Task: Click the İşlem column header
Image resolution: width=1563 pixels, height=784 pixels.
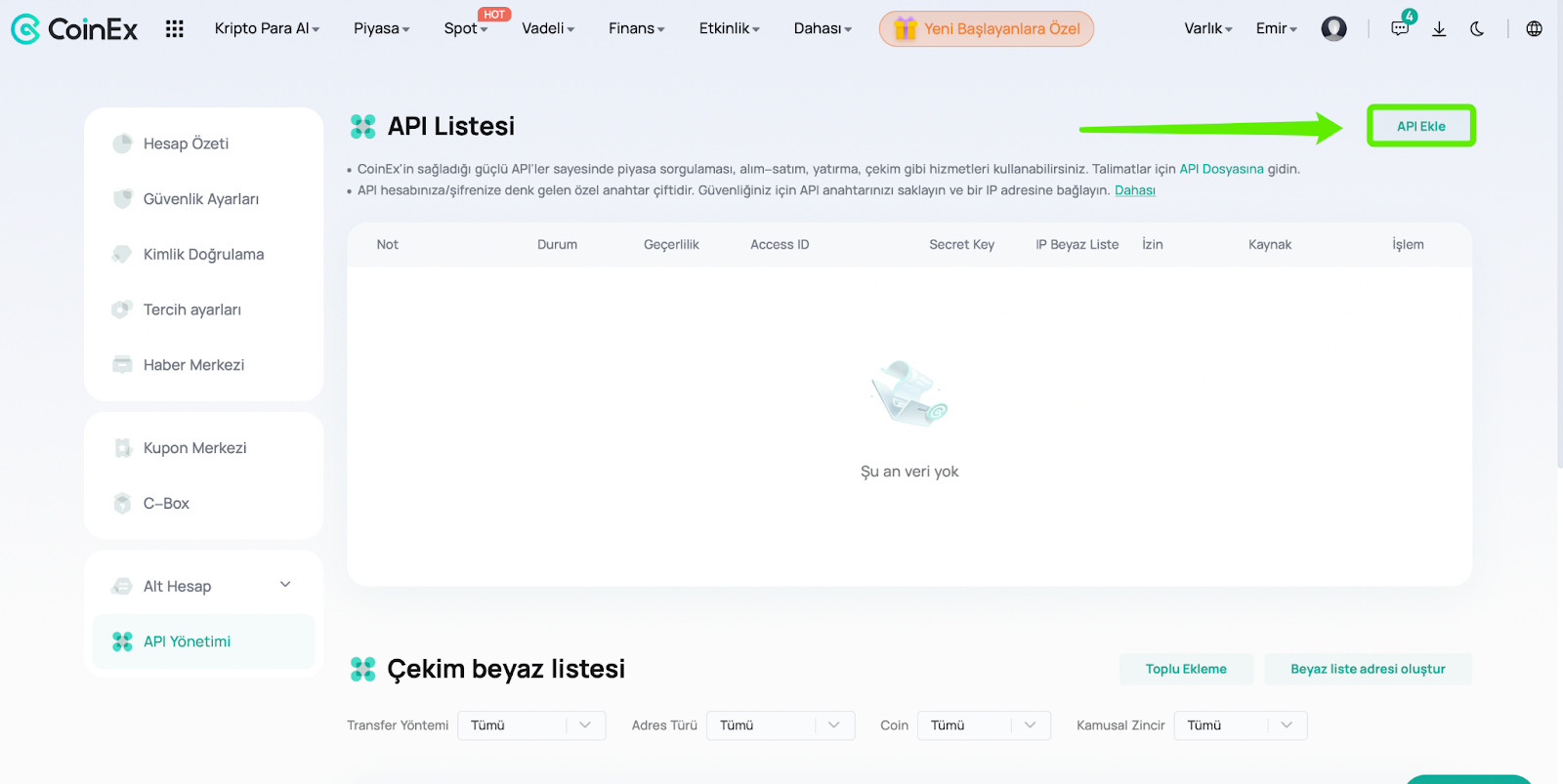Action: pyautogui.click(x=1408, y=245)
